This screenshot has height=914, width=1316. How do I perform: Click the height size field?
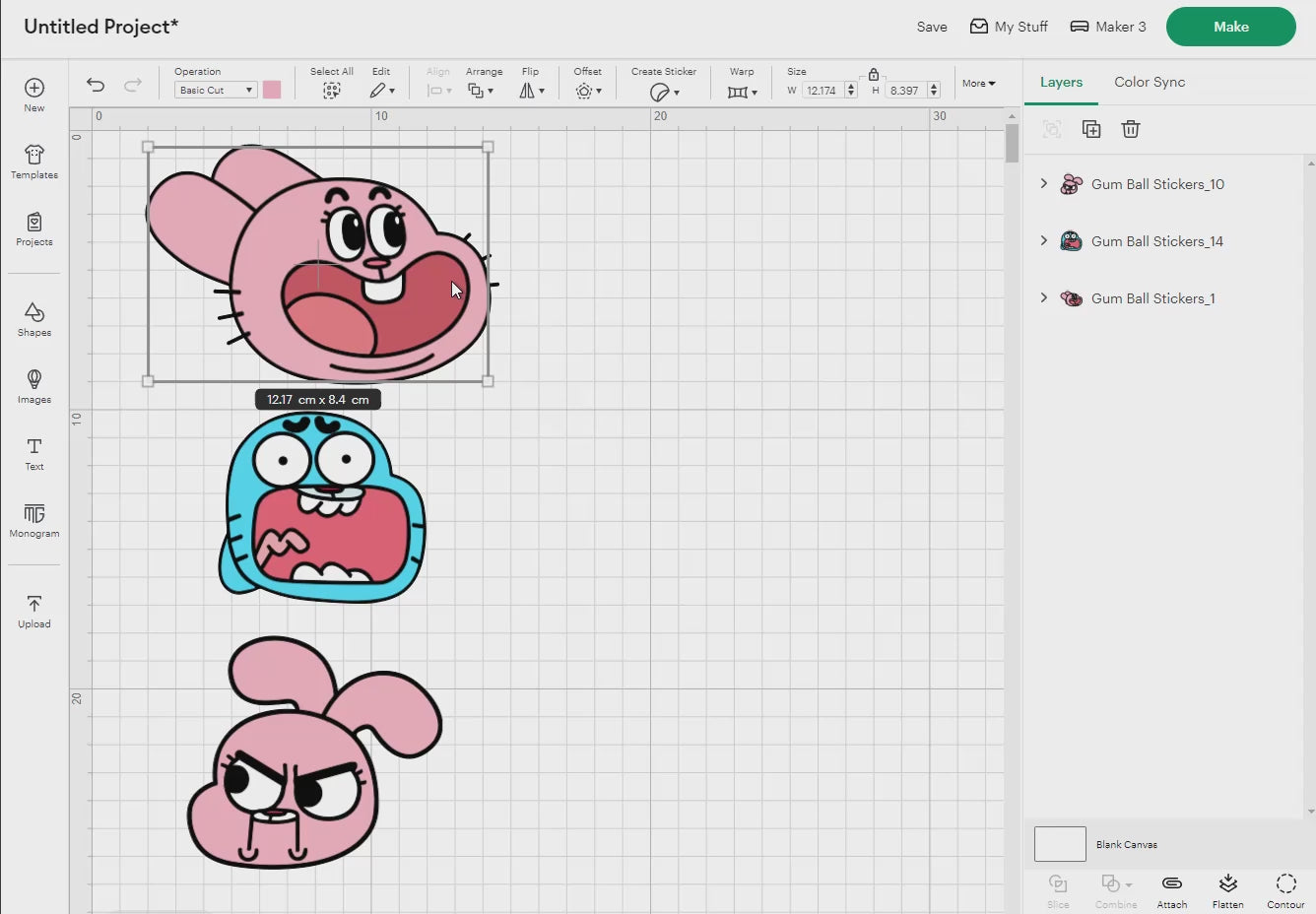[x=905, y=90]
